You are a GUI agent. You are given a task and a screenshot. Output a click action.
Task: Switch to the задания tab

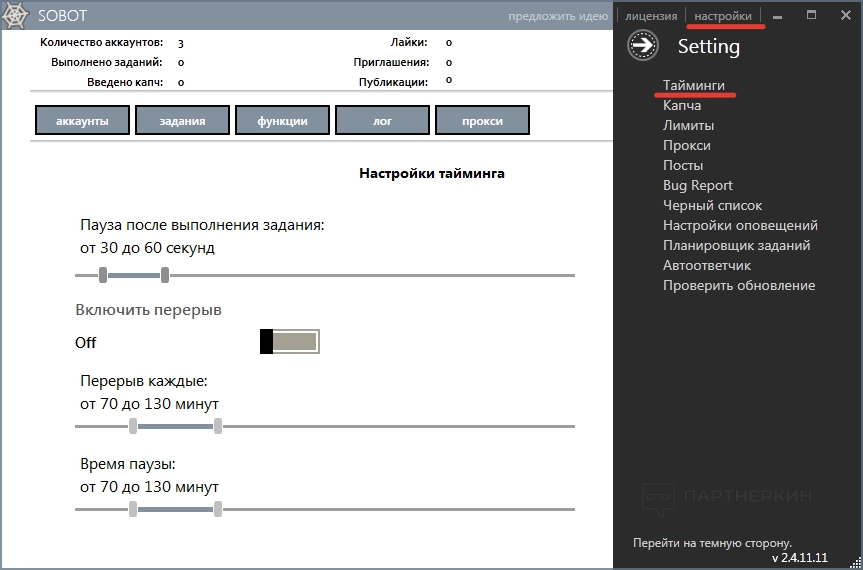tap(182, 121)
